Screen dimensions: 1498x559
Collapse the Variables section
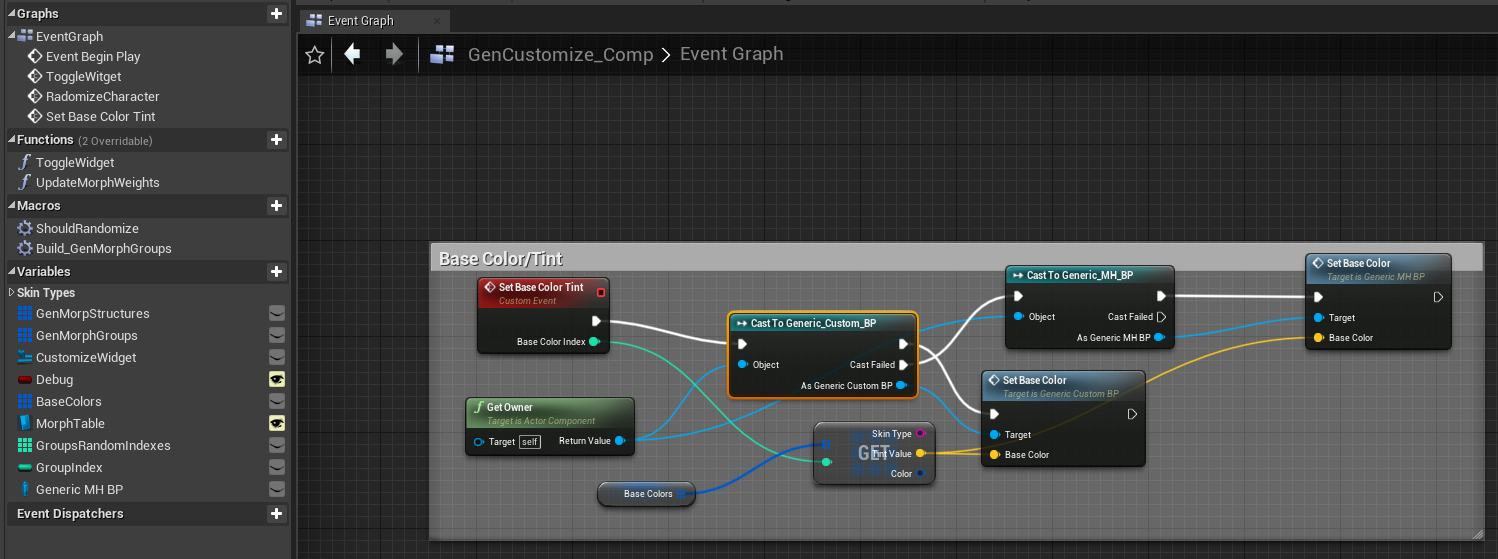point(11,272)
